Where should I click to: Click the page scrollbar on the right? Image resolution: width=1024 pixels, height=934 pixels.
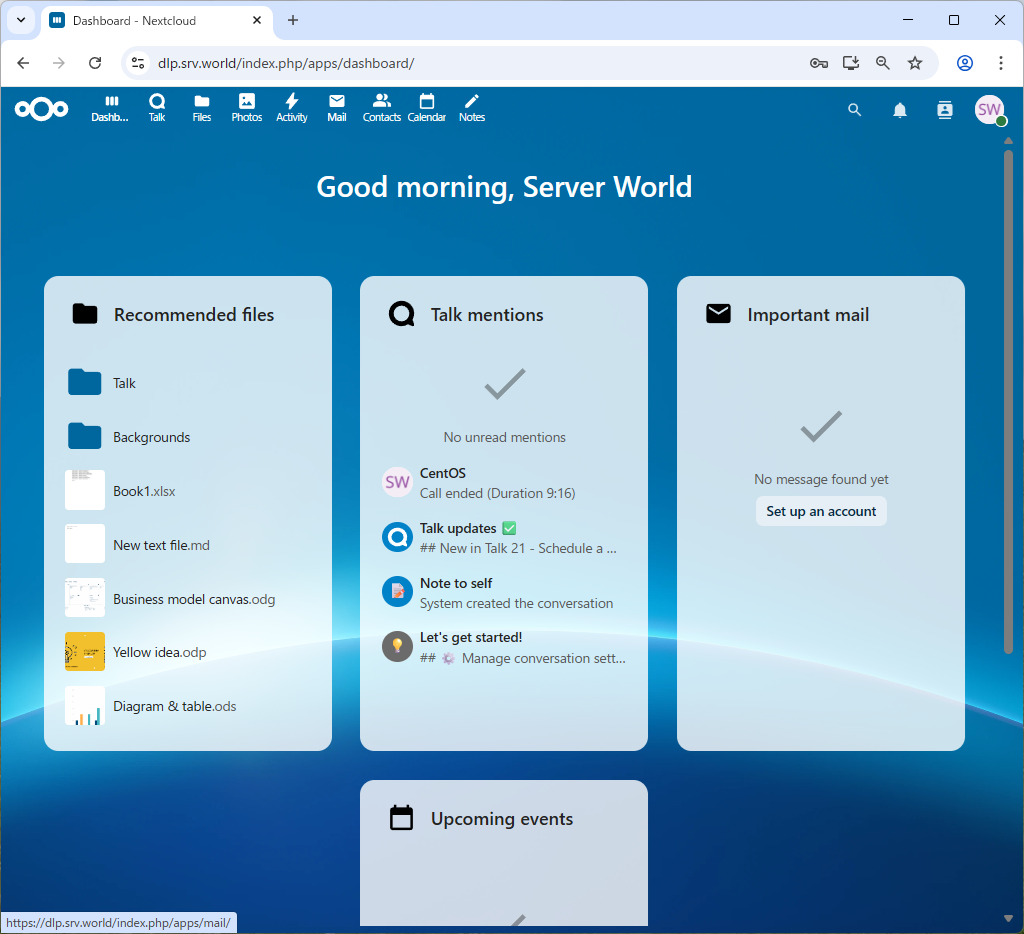point(1009,400)
